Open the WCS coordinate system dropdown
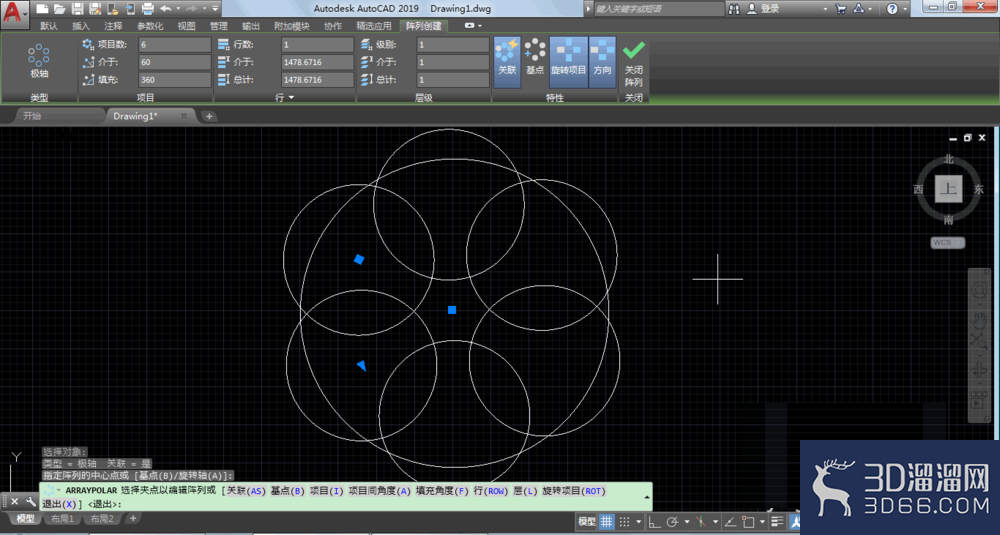This screenshot has height=535, width=1000. coord(948,242)
